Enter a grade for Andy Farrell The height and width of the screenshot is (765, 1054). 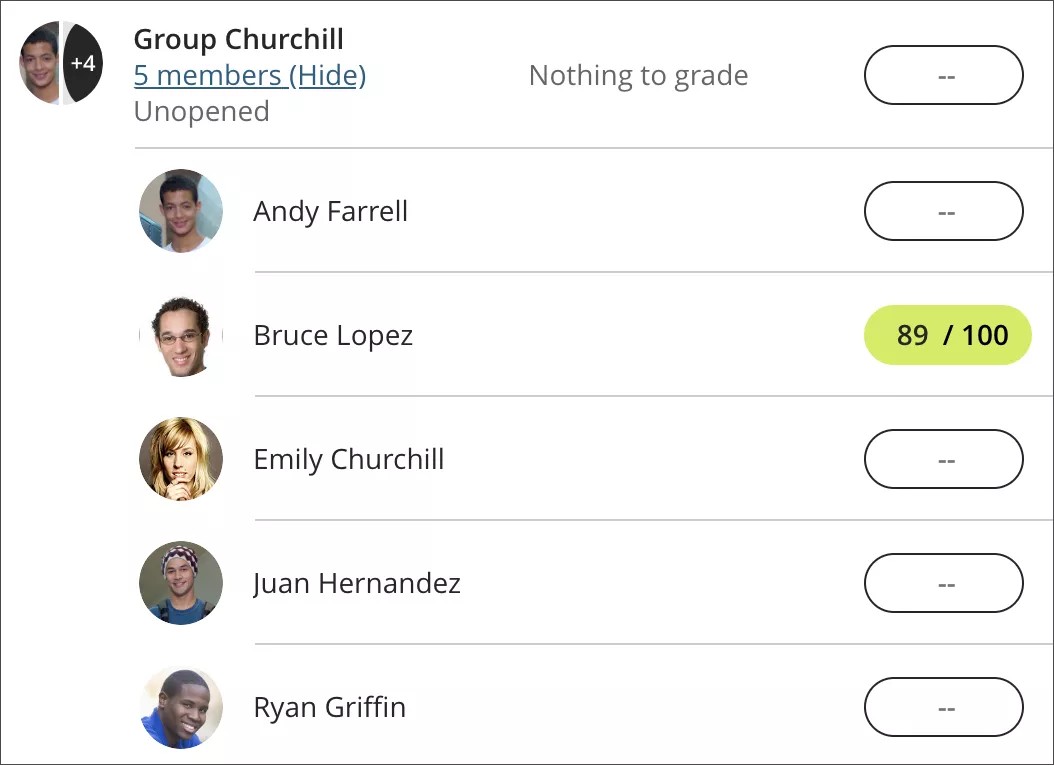[943, 211]
